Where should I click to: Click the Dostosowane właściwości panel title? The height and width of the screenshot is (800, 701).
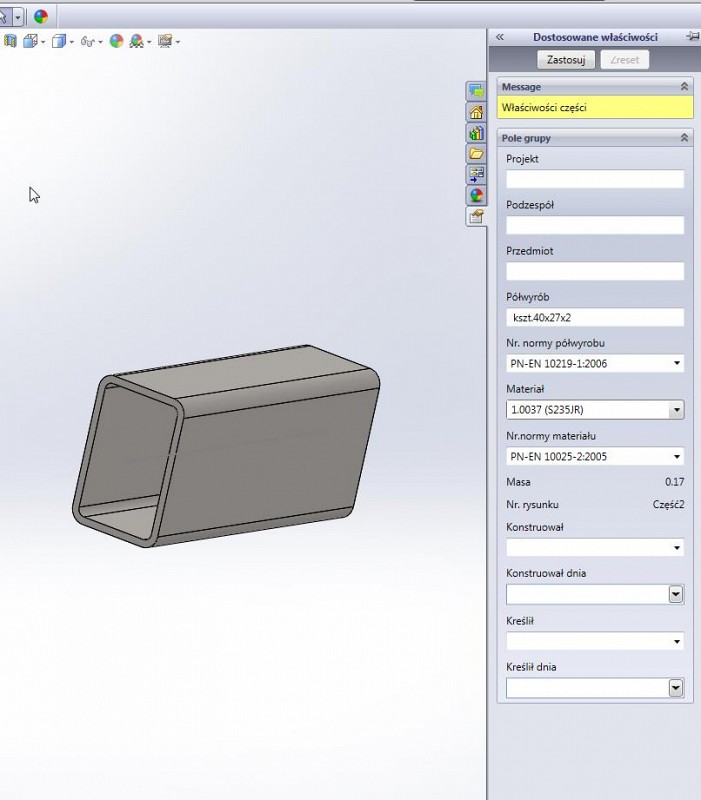pyautogui.click(x=595, y=37)
